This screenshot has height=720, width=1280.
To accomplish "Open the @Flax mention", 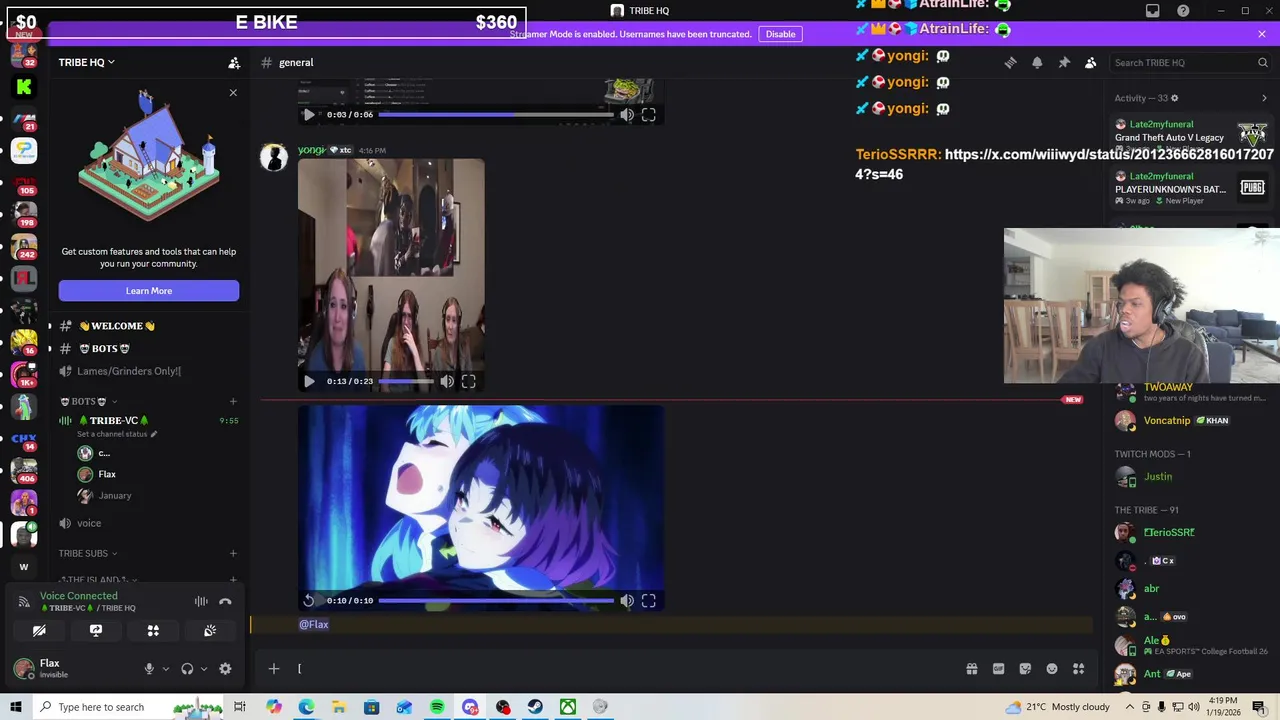I will (x=314, y=624).
